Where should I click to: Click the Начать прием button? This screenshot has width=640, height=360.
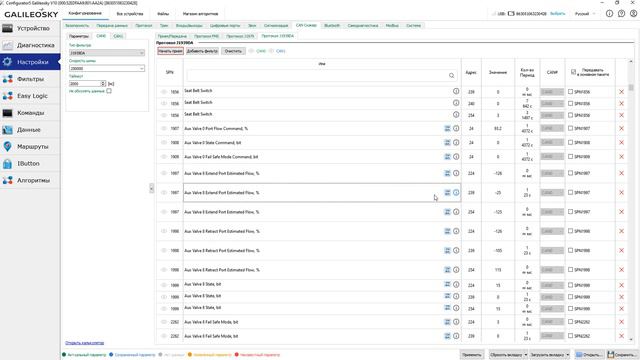point(170,51)
